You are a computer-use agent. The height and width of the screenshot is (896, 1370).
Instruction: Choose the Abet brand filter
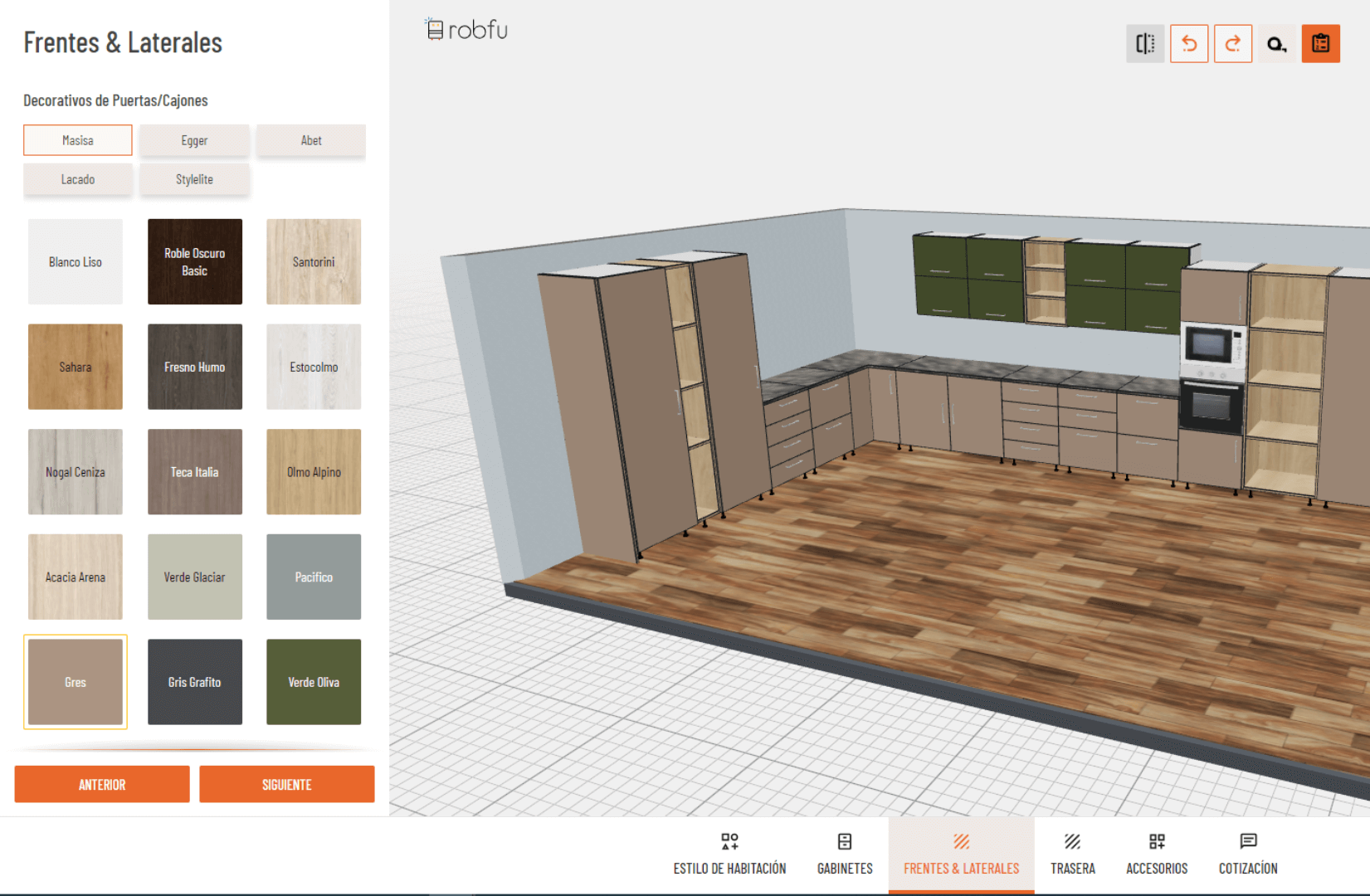pos(311,140)
